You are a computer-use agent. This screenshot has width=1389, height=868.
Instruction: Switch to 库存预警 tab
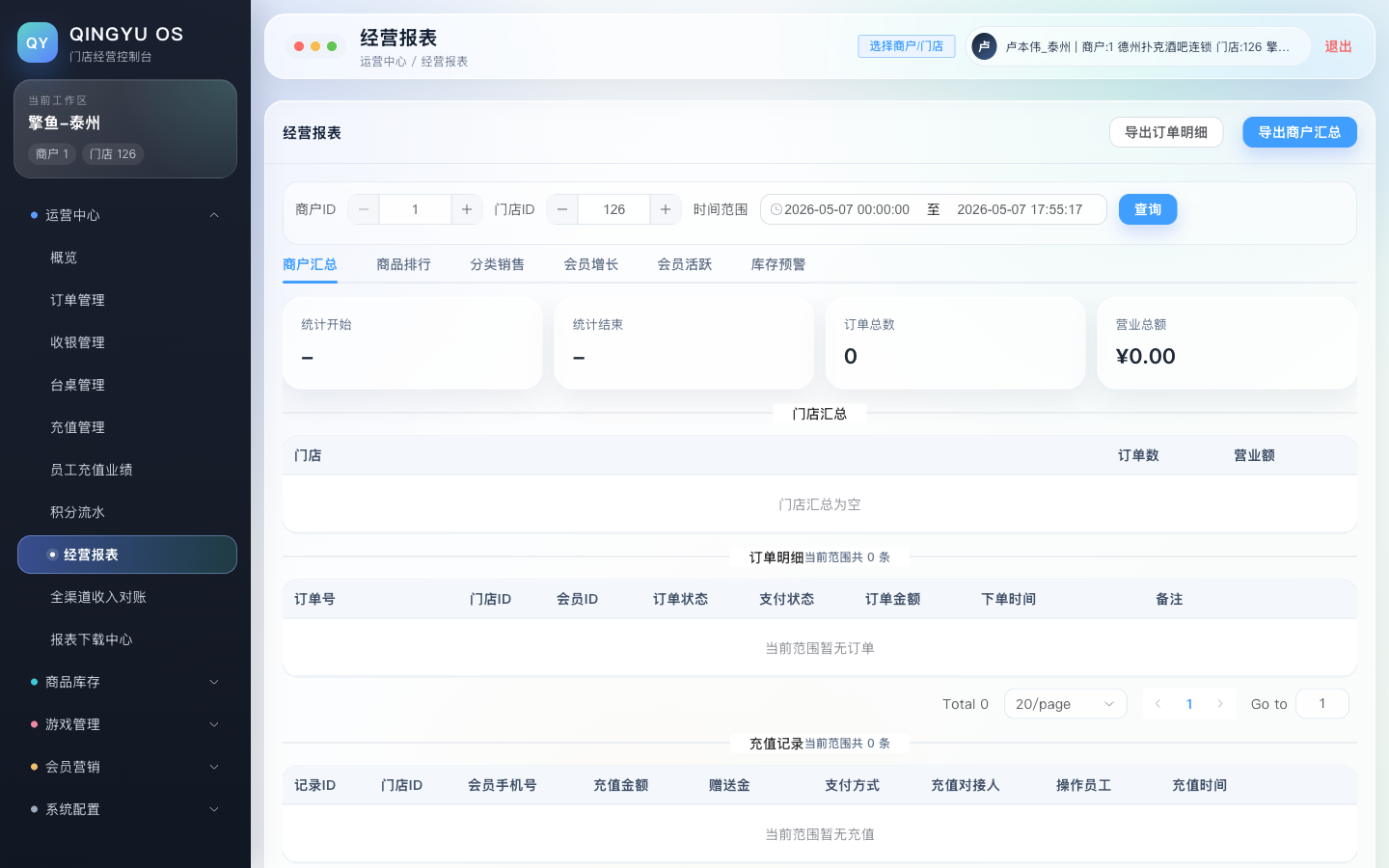777,264
